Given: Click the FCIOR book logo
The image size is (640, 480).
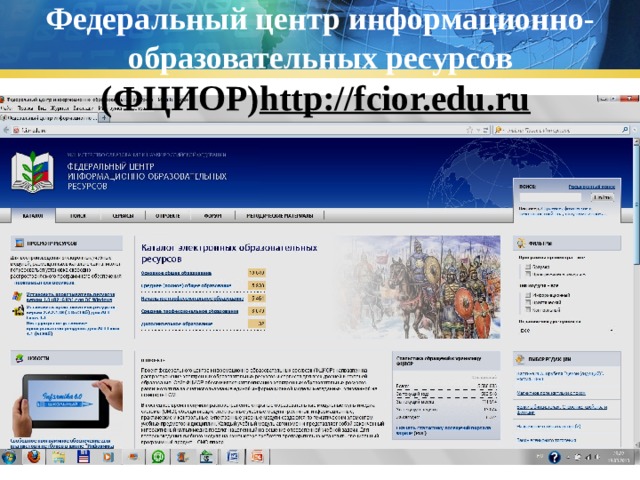Looking at the screenshot, I should pyautogui.click(x=32, y=172).
